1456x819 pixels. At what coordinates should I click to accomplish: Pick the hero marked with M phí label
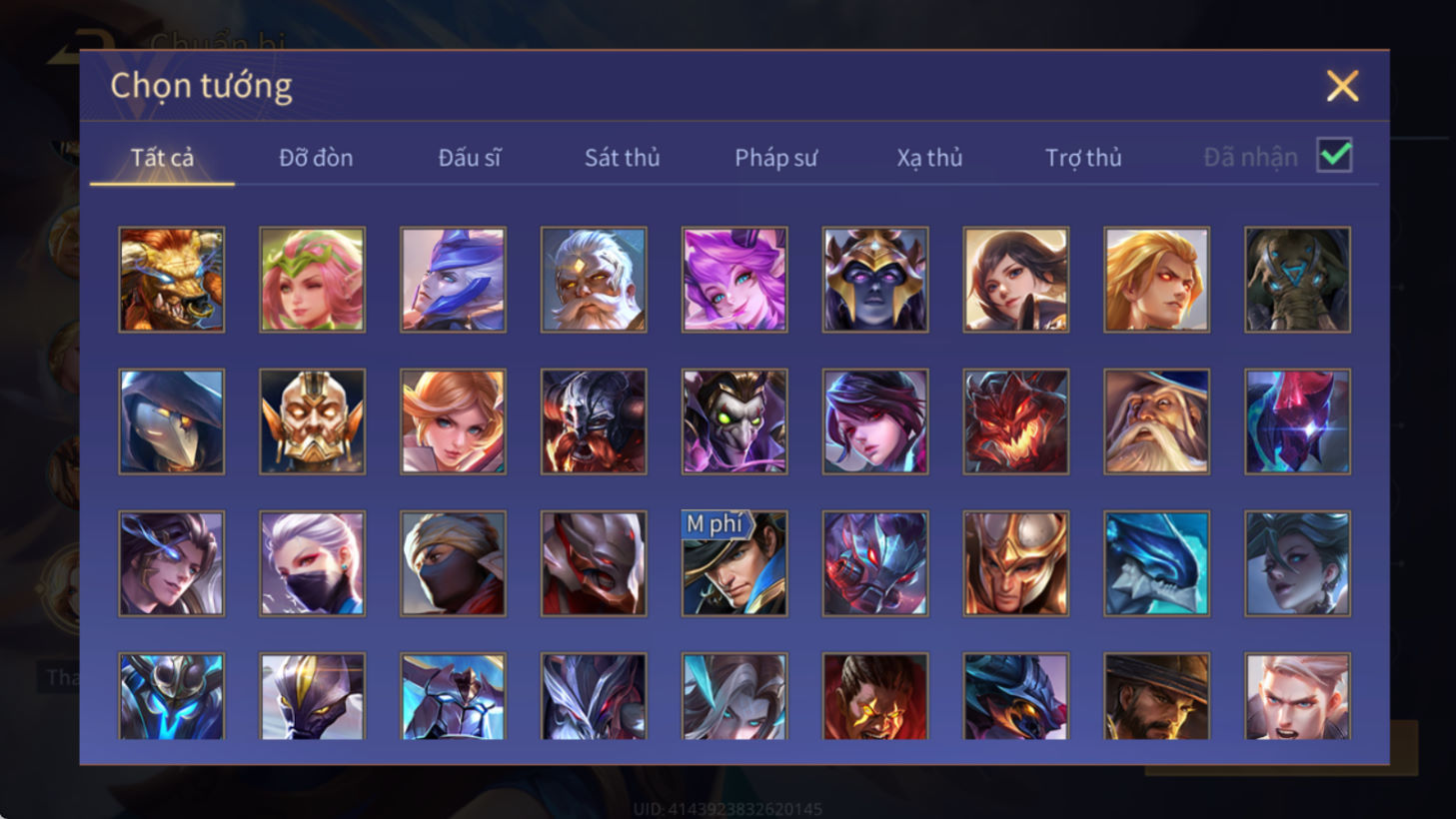pos(734,563)
